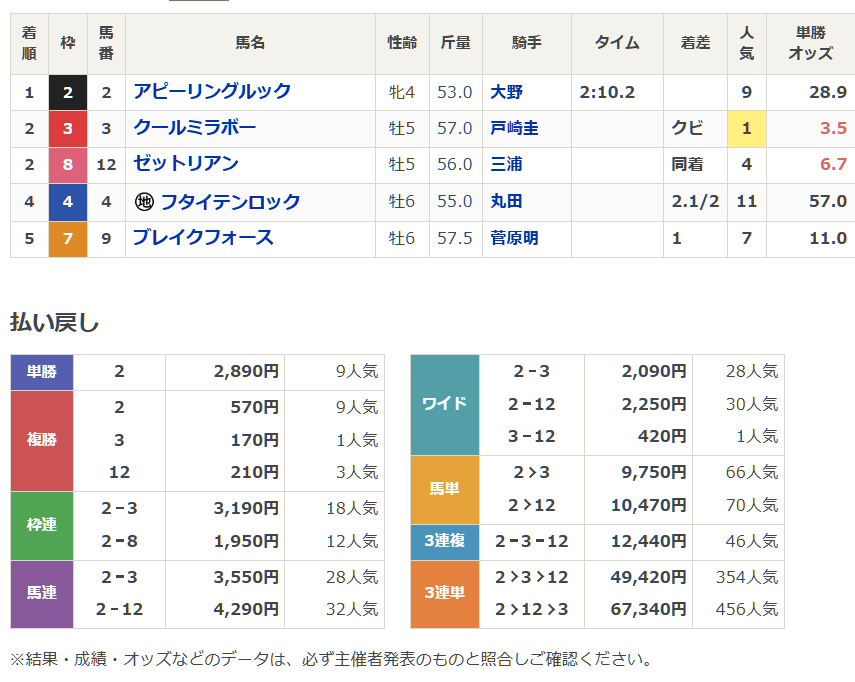Viewport: 855px width, 682px height.
Task: Click the 地 icon beside フタイテンロック
Action: [144, 202]
